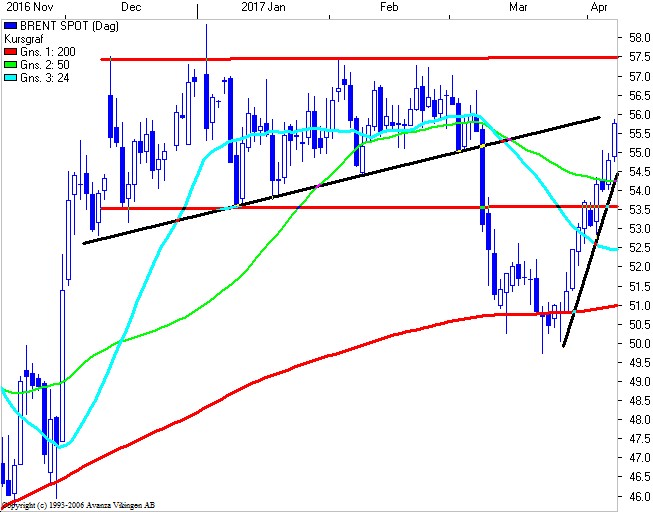
Task: Select the 2017 Jan date label
Action: (x=265, y=7)
